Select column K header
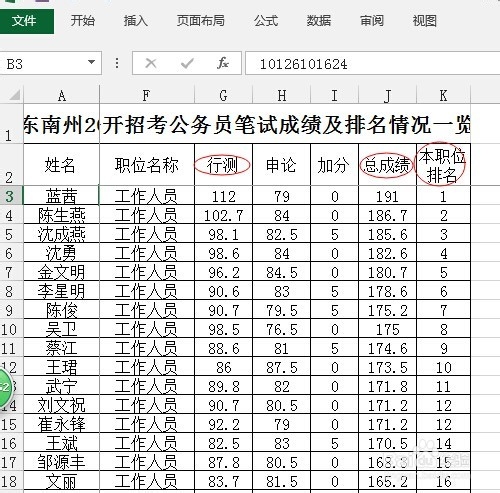The height and width of the screenshot is (493, 500). click(443, 96)
